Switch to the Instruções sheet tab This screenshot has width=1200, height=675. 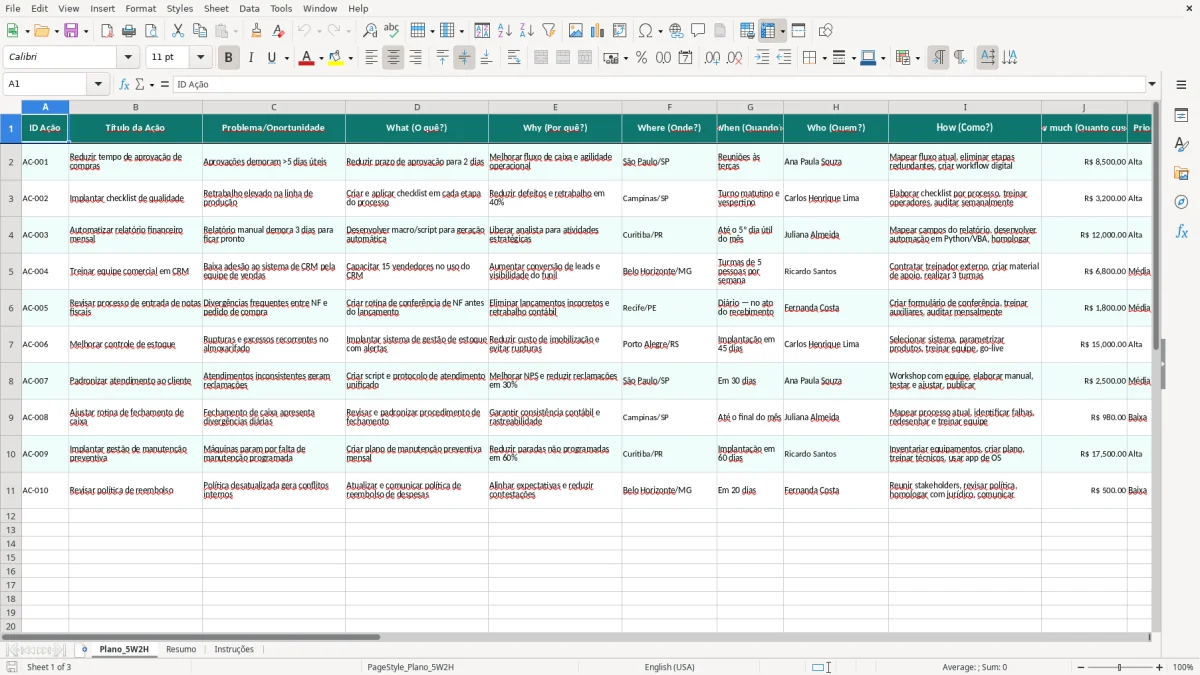(234, 649)
